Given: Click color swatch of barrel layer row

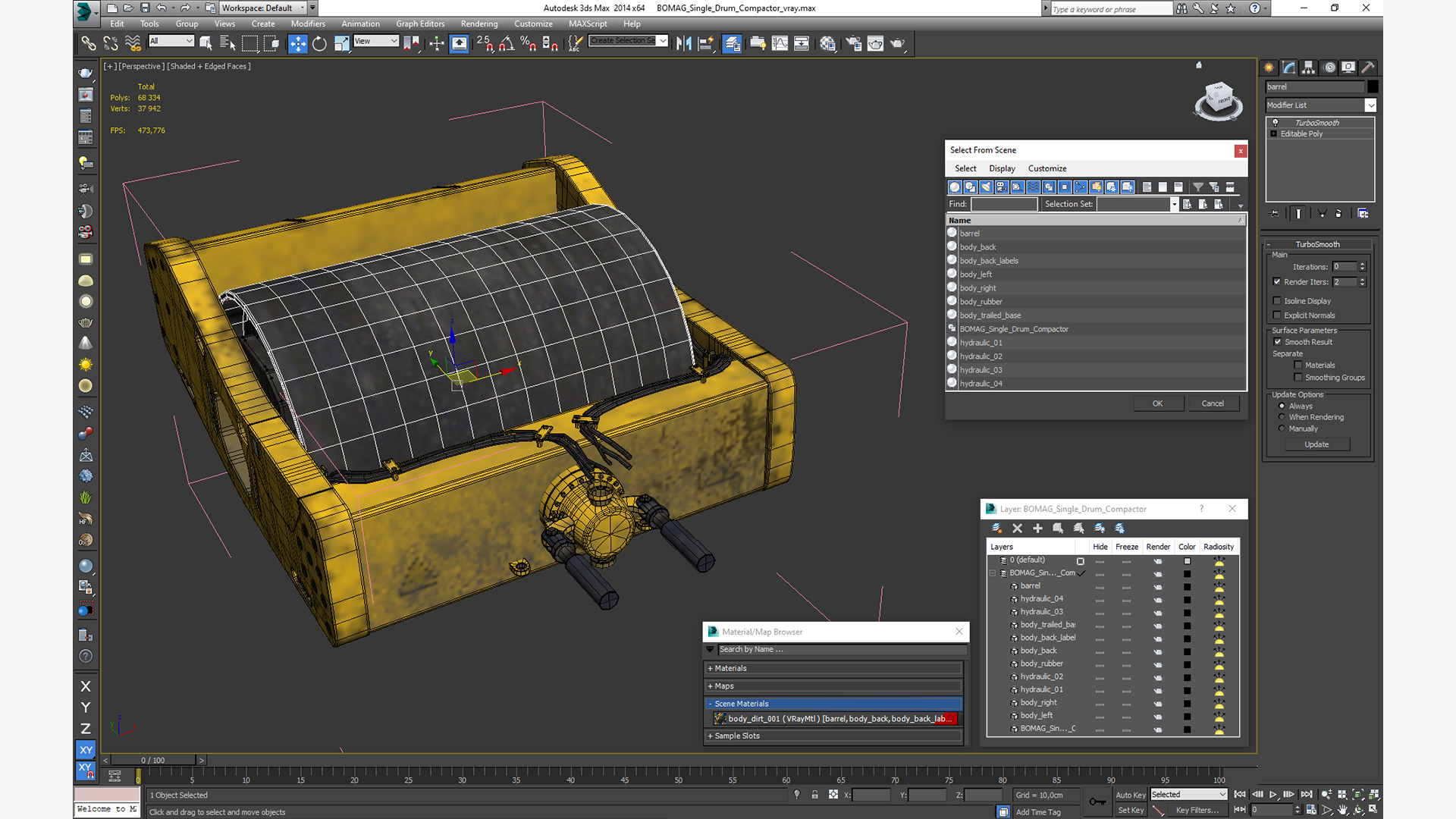Looking at the screenshot, I should click(x=1187, y=587).
